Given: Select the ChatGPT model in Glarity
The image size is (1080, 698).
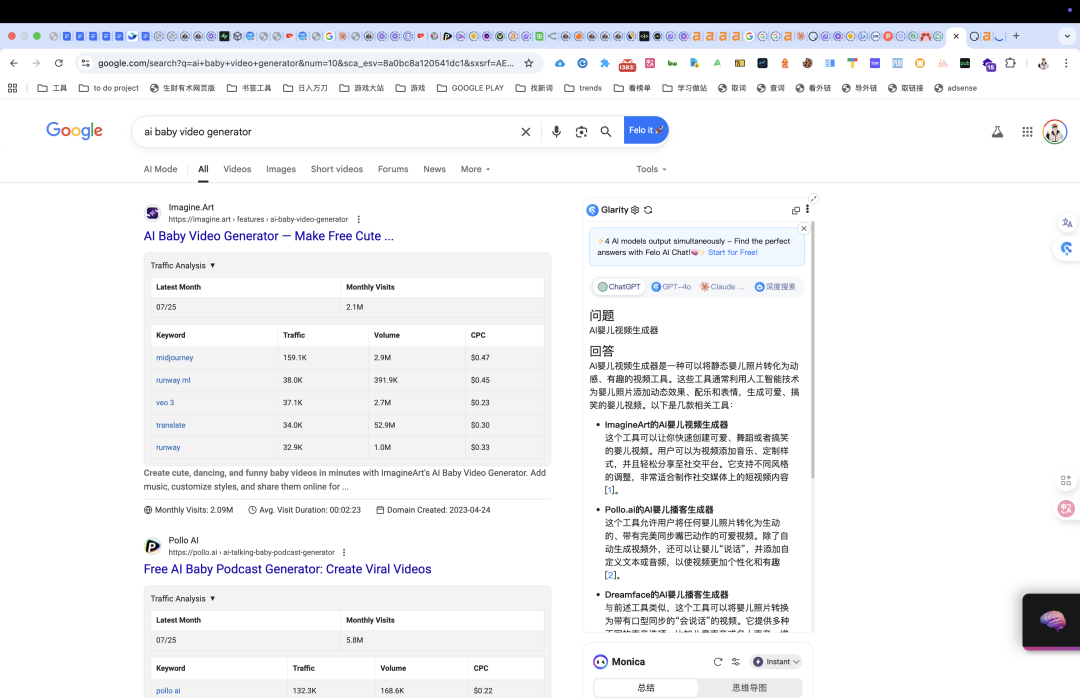Looking at the screenshot, I should [619, 287].
